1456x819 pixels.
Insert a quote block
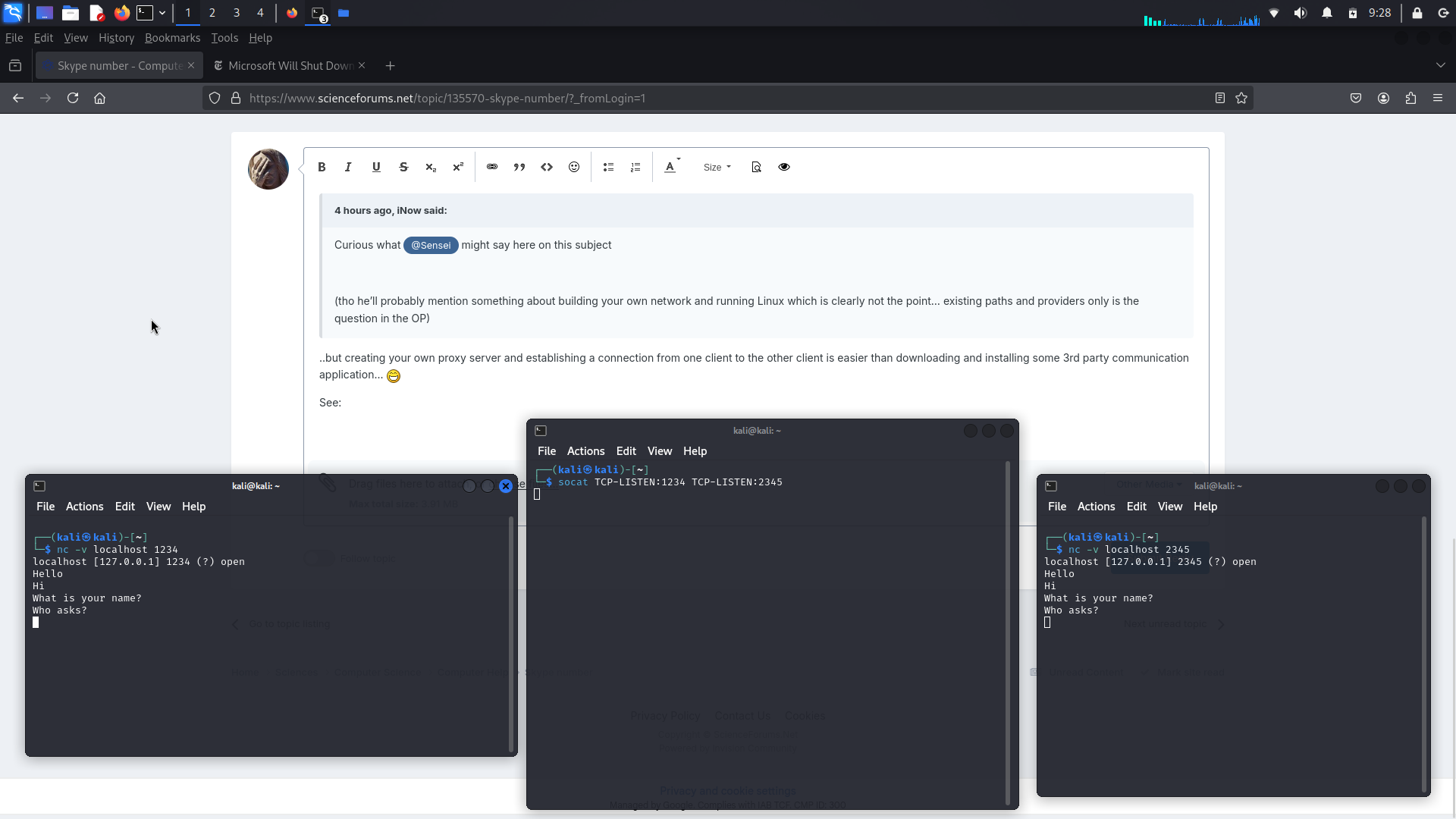click(519, 167)
